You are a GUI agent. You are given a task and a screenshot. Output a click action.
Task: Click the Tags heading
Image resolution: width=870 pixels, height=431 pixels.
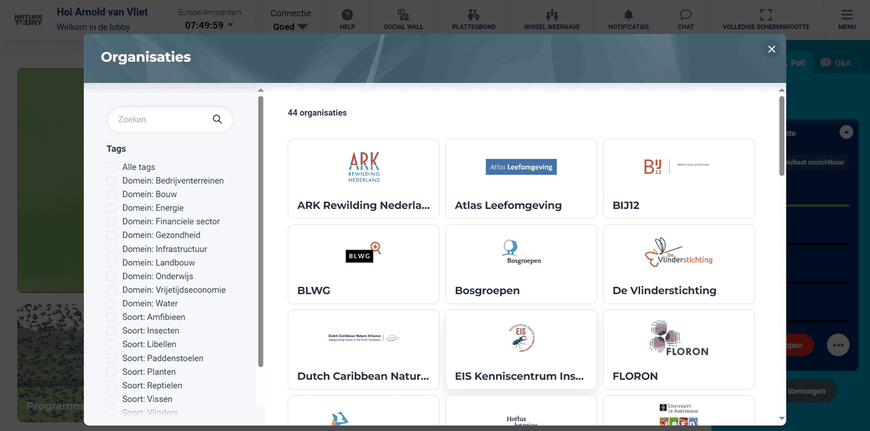coord(116,149)
